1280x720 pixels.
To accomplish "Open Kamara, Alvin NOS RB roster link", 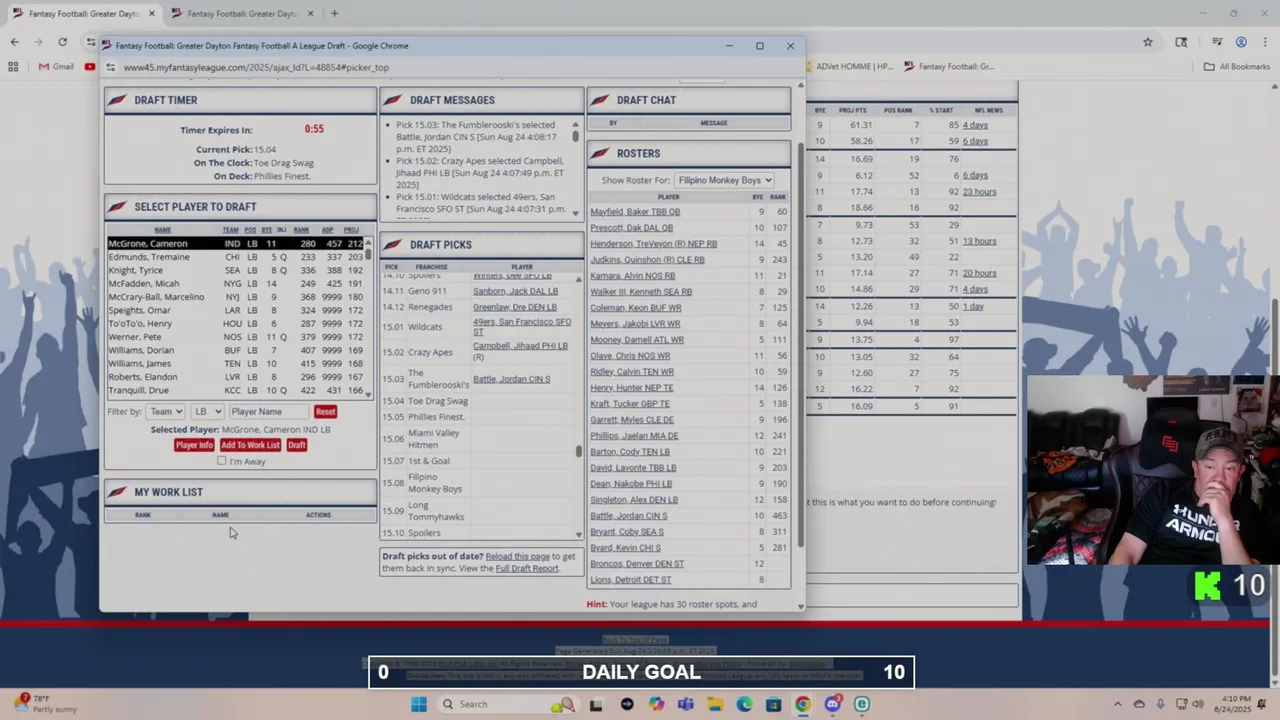I will click(x=632, y=276).
